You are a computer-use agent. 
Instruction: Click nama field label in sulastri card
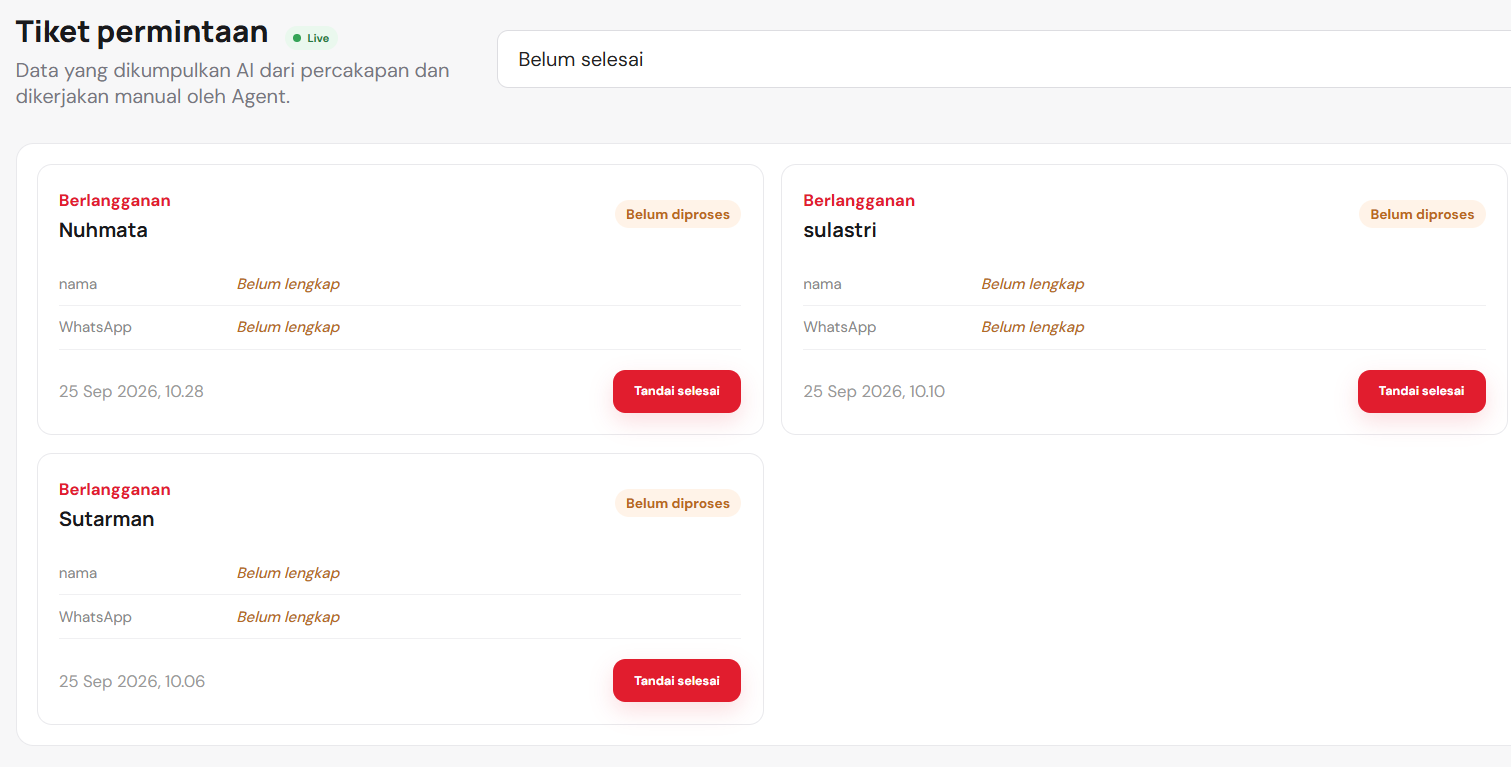coord(822,284)
